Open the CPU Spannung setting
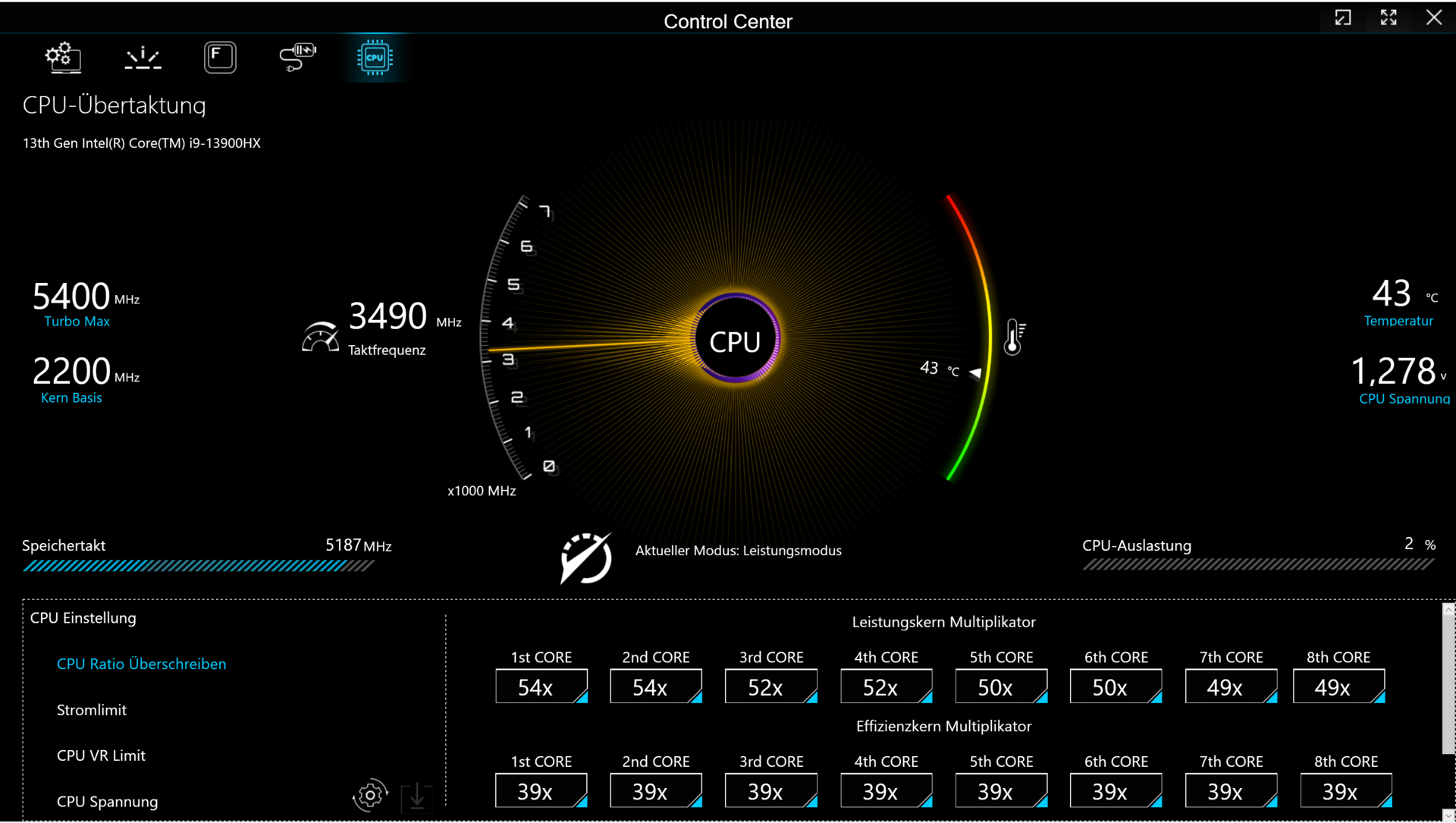Viewport: 1456px width, 823px height. pos(107,802)
